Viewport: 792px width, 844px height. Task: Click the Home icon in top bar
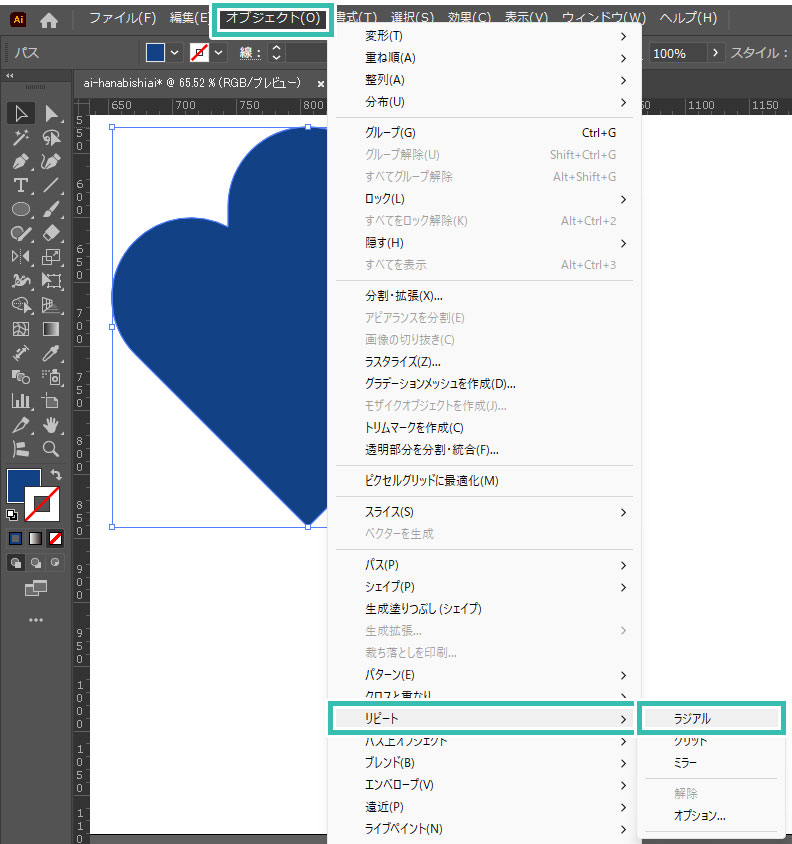[x=49, y=19]
